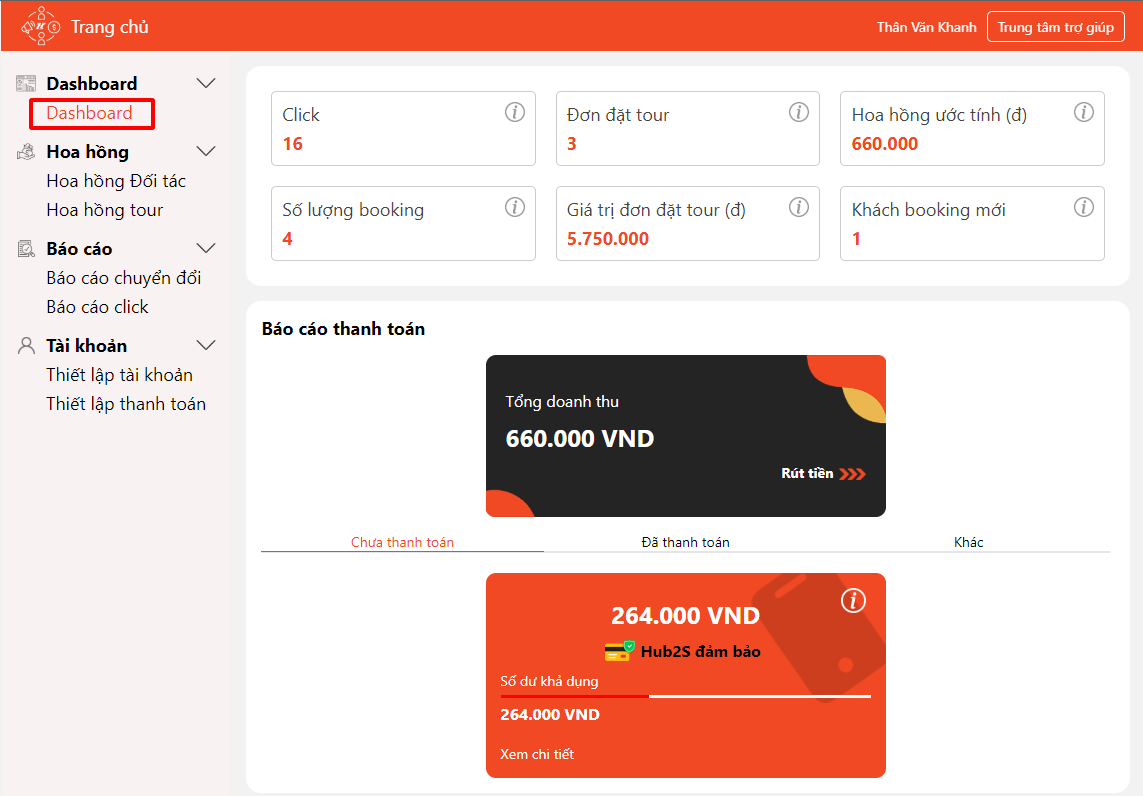Collapse the Tài khoản sidebar section
The image size is (1143, 796).
206,345
